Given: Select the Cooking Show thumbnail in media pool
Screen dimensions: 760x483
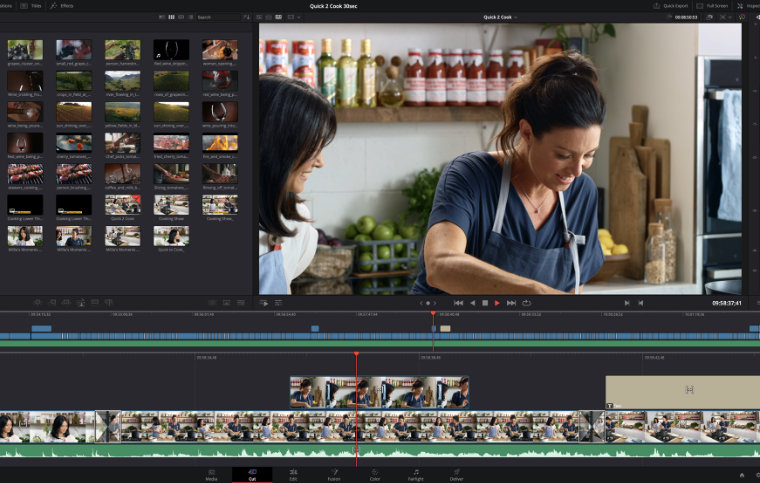Looking at the screenshot, I should coord(171,207).
